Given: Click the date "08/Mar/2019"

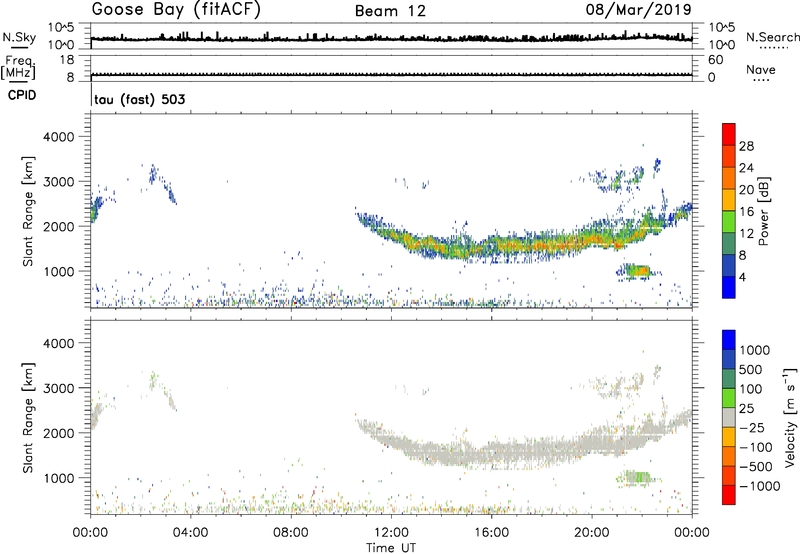Looking at the screenshot, I should [x=638, y=9].
